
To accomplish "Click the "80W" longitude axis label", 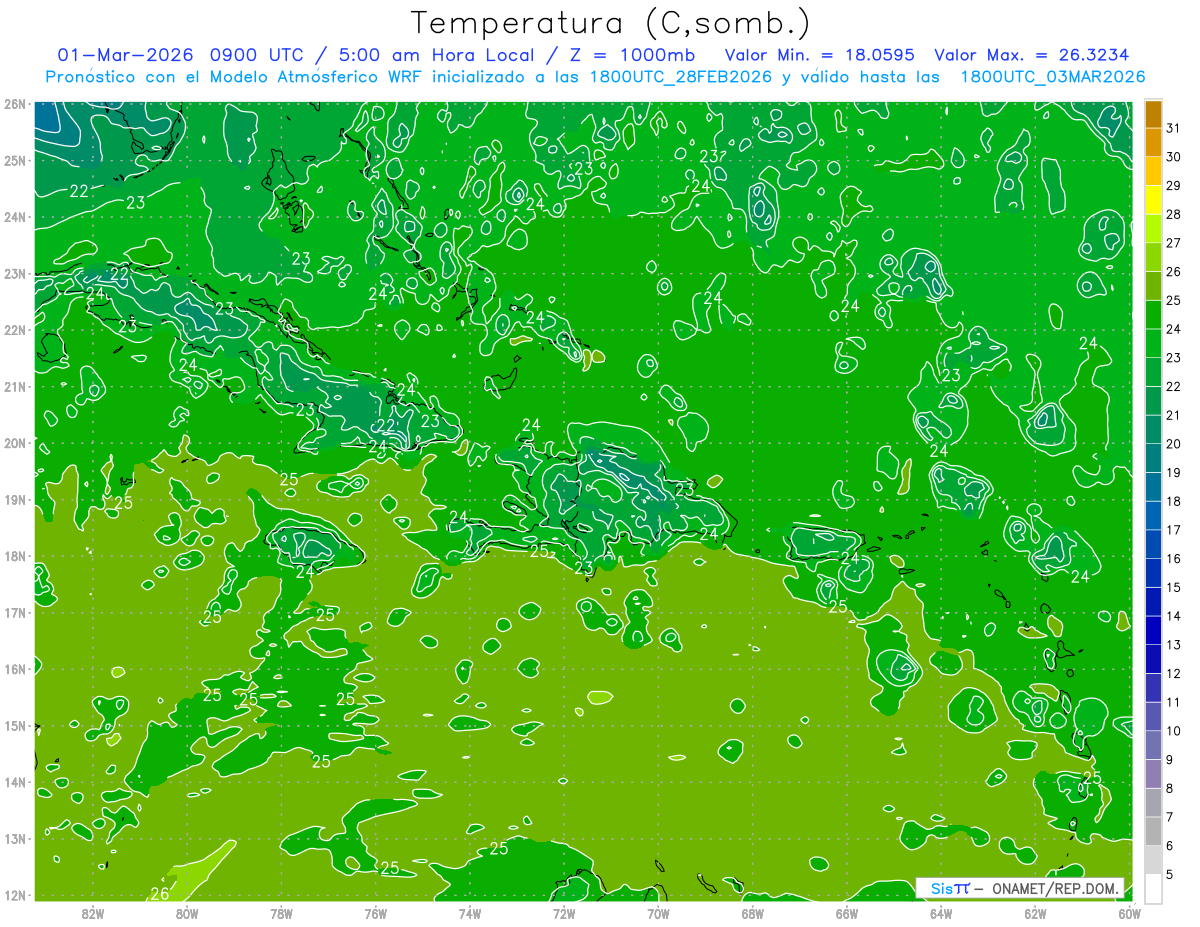I will pos(187,913).
